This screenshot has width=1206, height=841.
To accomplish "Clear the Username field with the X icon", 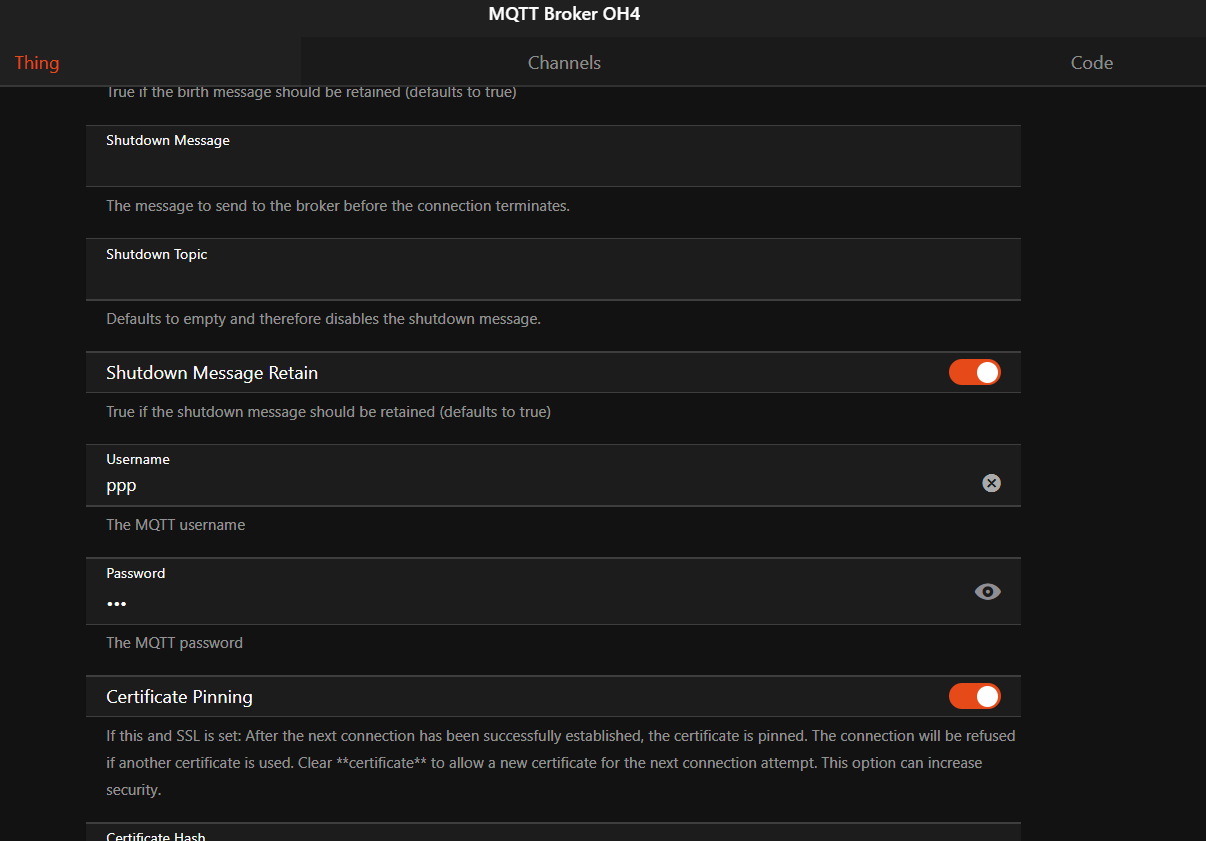I will [991, 483].
